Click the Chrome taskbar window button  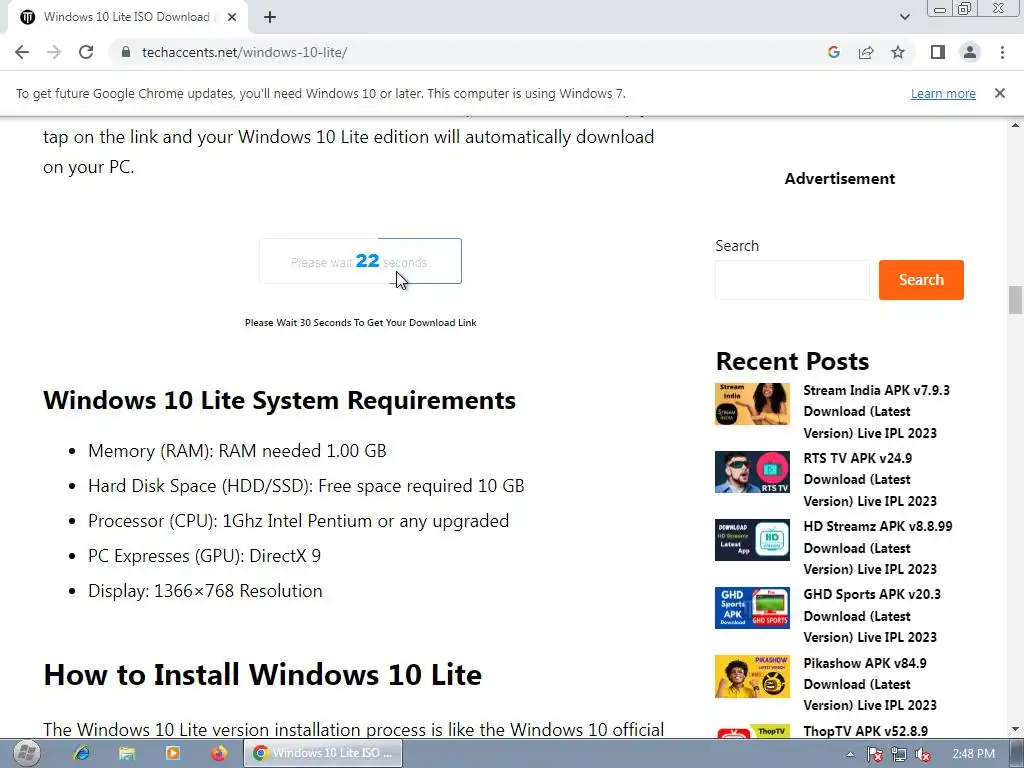(x=323, y=753)
